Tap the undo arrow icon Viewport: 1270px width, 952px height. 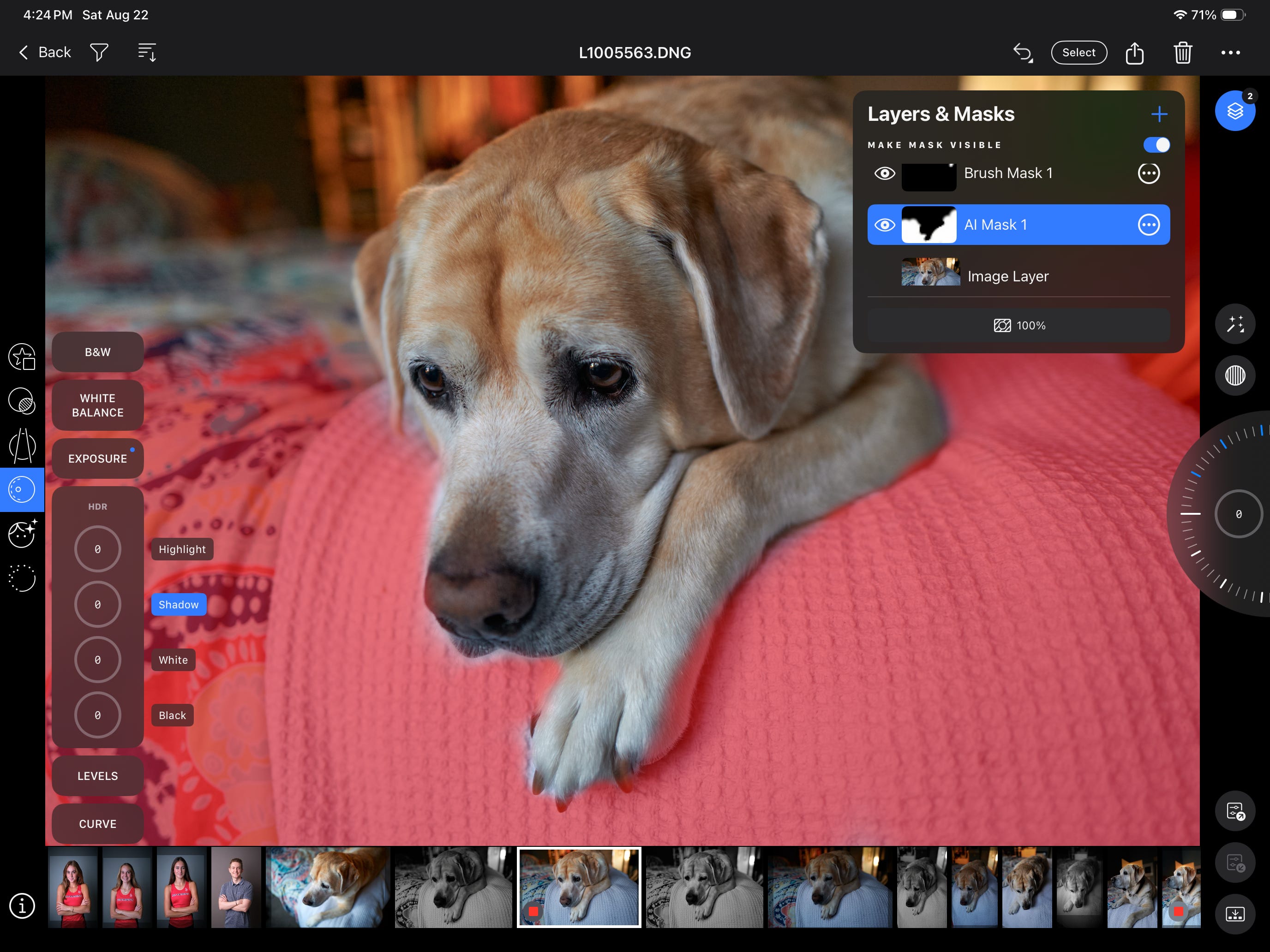coord(1023,53)
